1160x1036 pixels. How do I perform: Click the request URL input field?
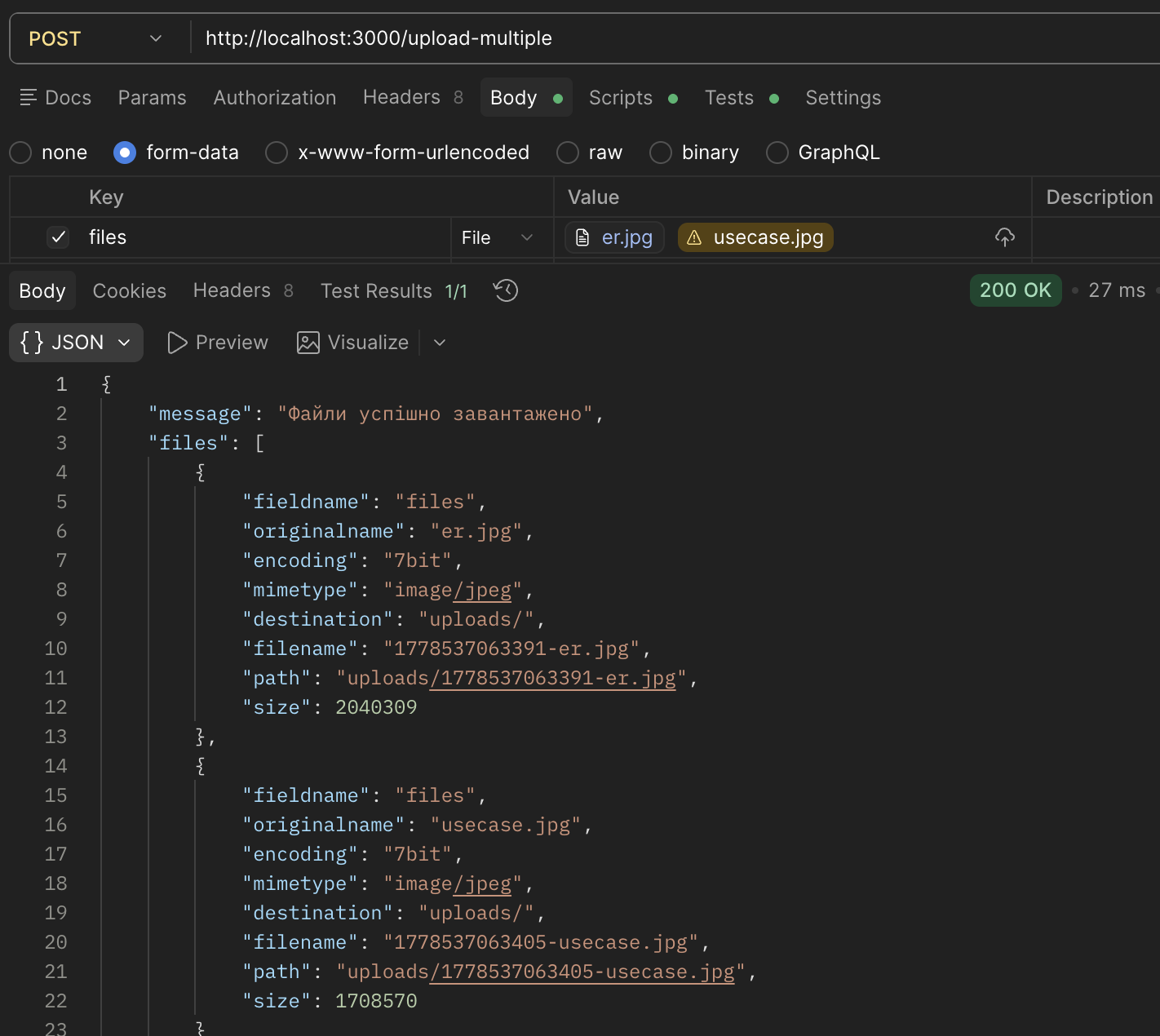[677, 38]
